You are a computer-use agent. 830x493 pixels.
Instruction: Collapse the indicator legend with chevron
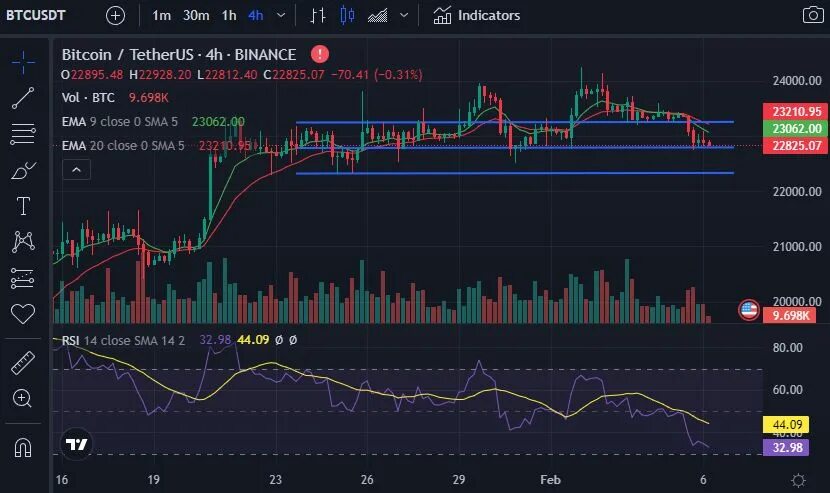[x=77, y=170]
